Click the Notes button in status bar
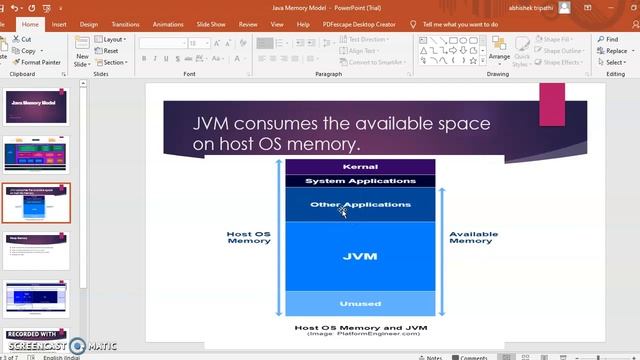Screen dimensions: 640x360 point(431,357)
